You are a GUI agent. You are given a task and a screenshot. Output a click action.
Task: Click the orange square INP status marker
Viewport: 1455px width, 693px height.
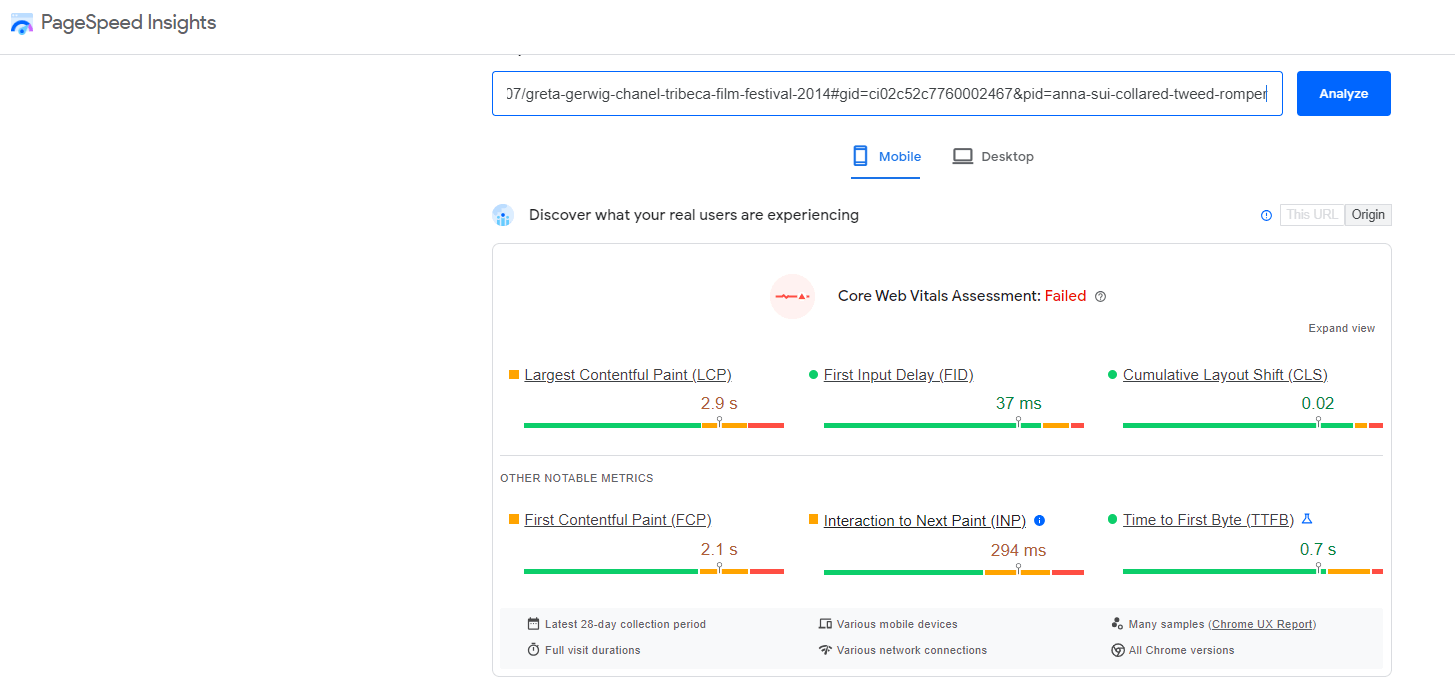[x=813, y=520]
